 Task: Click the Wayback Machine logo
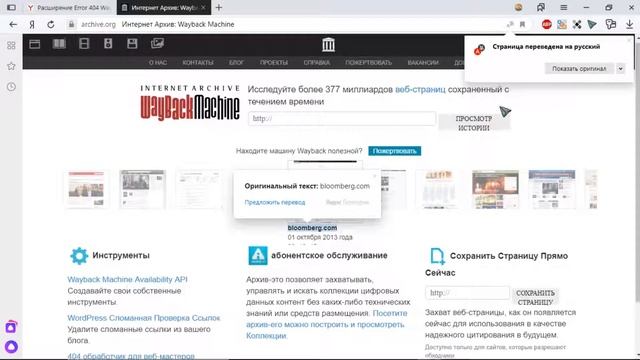click(x=190, y=103)
